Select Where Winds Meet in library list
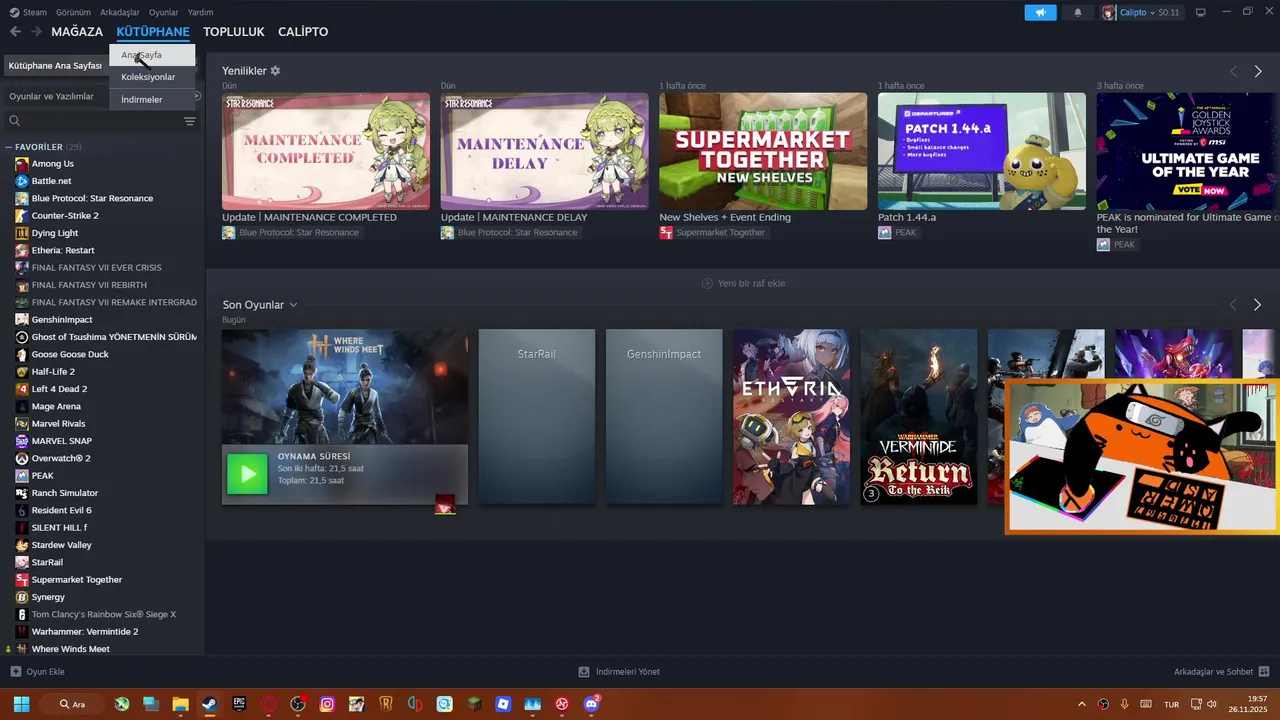This screenshot has width=1280, height=720. 70,649
